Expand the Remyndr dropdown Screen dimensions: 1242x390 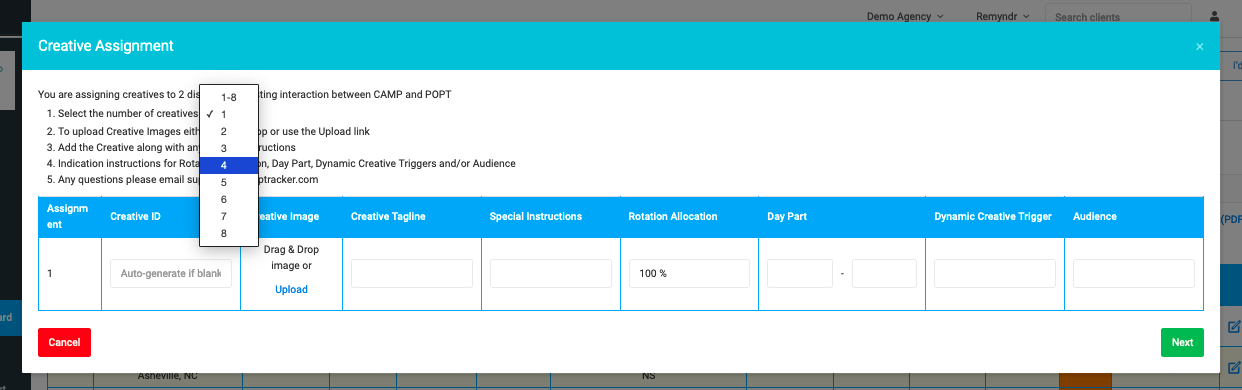pos(1003,16)
